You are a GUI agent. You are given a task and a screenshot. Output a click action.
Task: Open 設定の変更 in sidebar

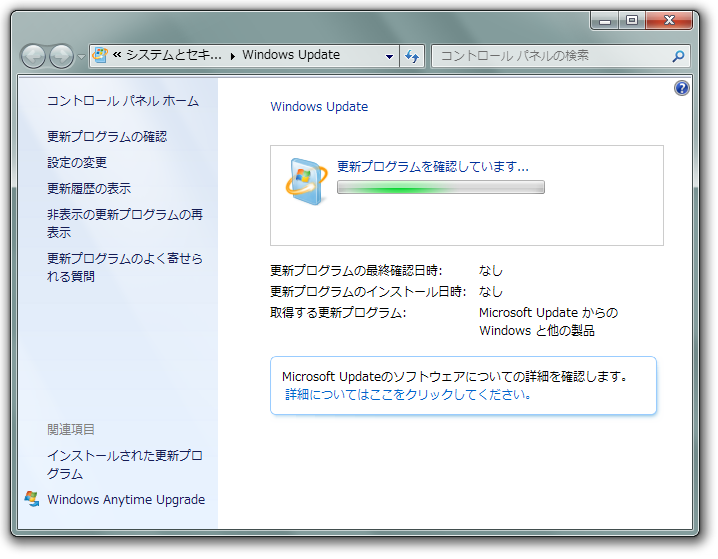coord(77,163)
